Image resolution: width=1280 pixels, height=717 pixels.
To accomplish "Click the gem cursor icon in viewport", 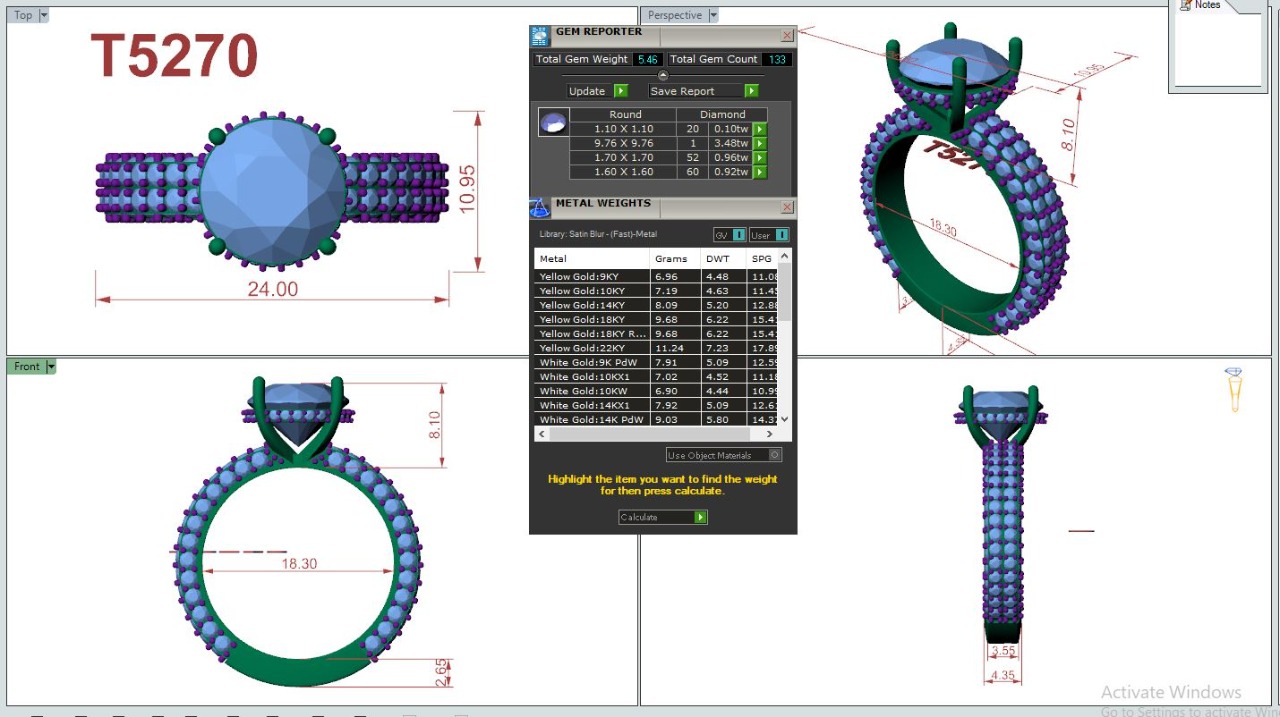I will coord(1235,389).
